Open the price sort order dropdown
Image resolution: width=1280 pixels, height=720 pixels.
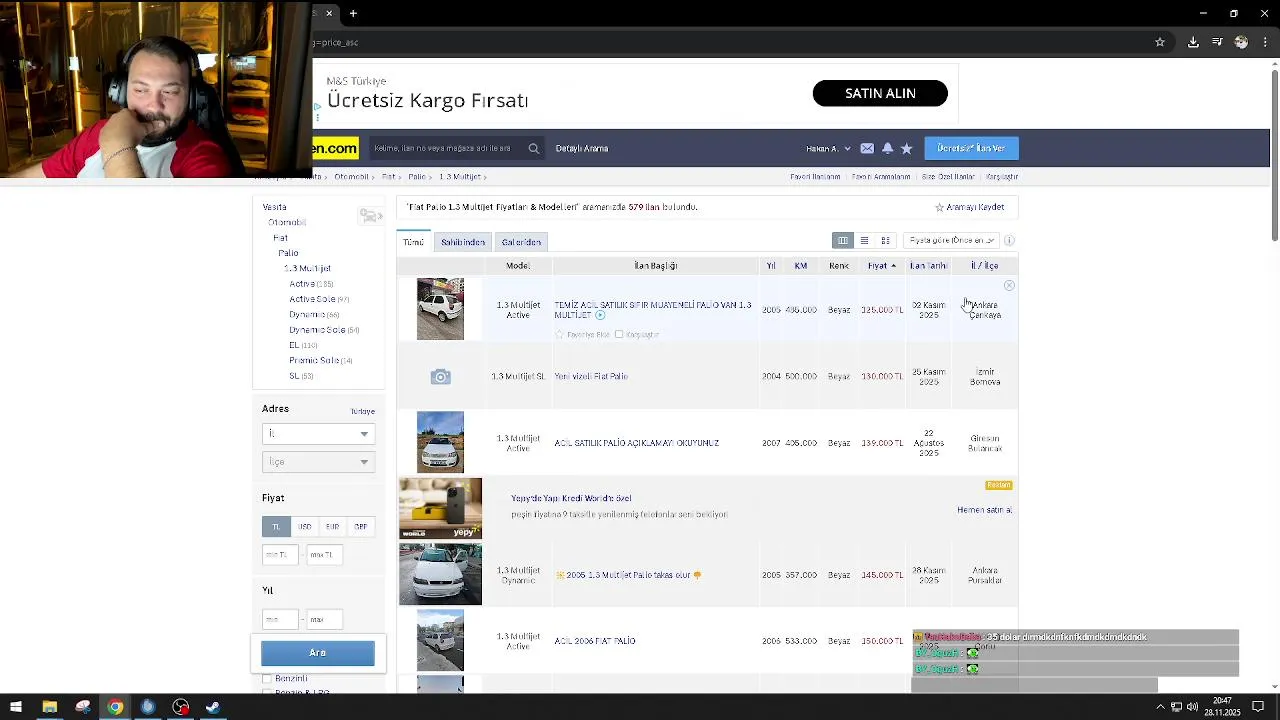tap(951, 240)
